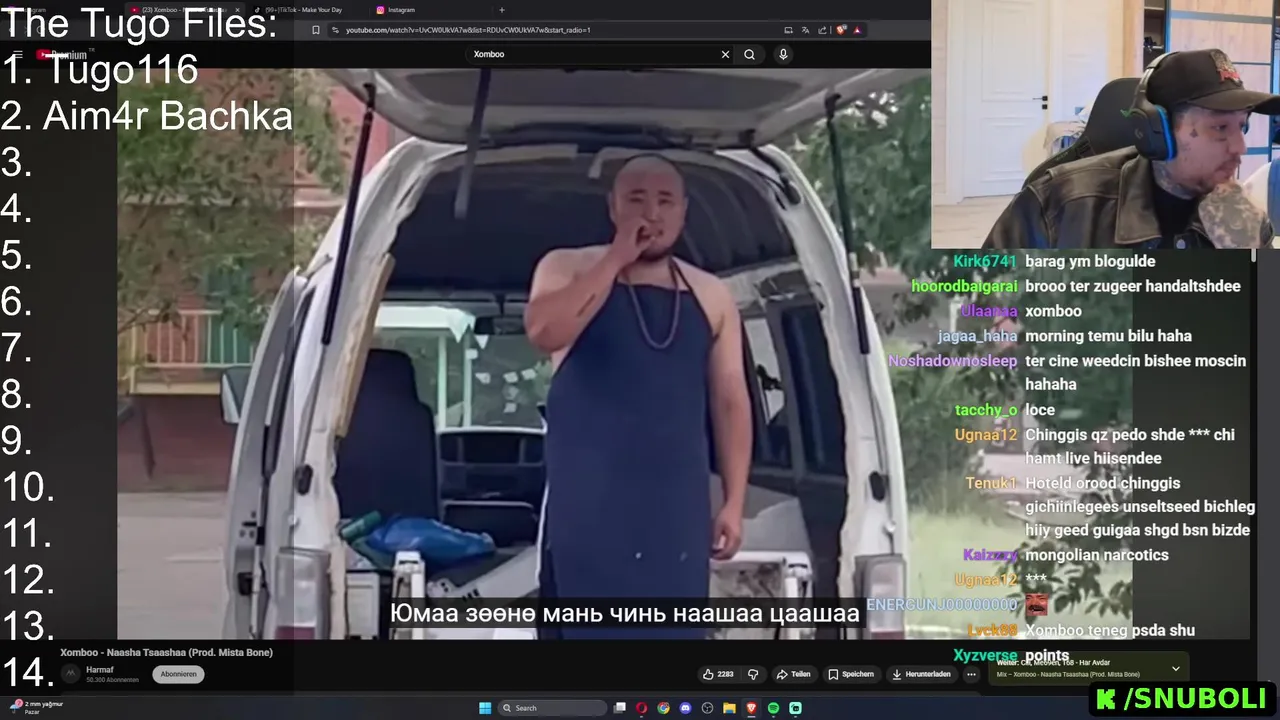
Task: Open more actions three-dot menu under video
Action: [970, 674]
